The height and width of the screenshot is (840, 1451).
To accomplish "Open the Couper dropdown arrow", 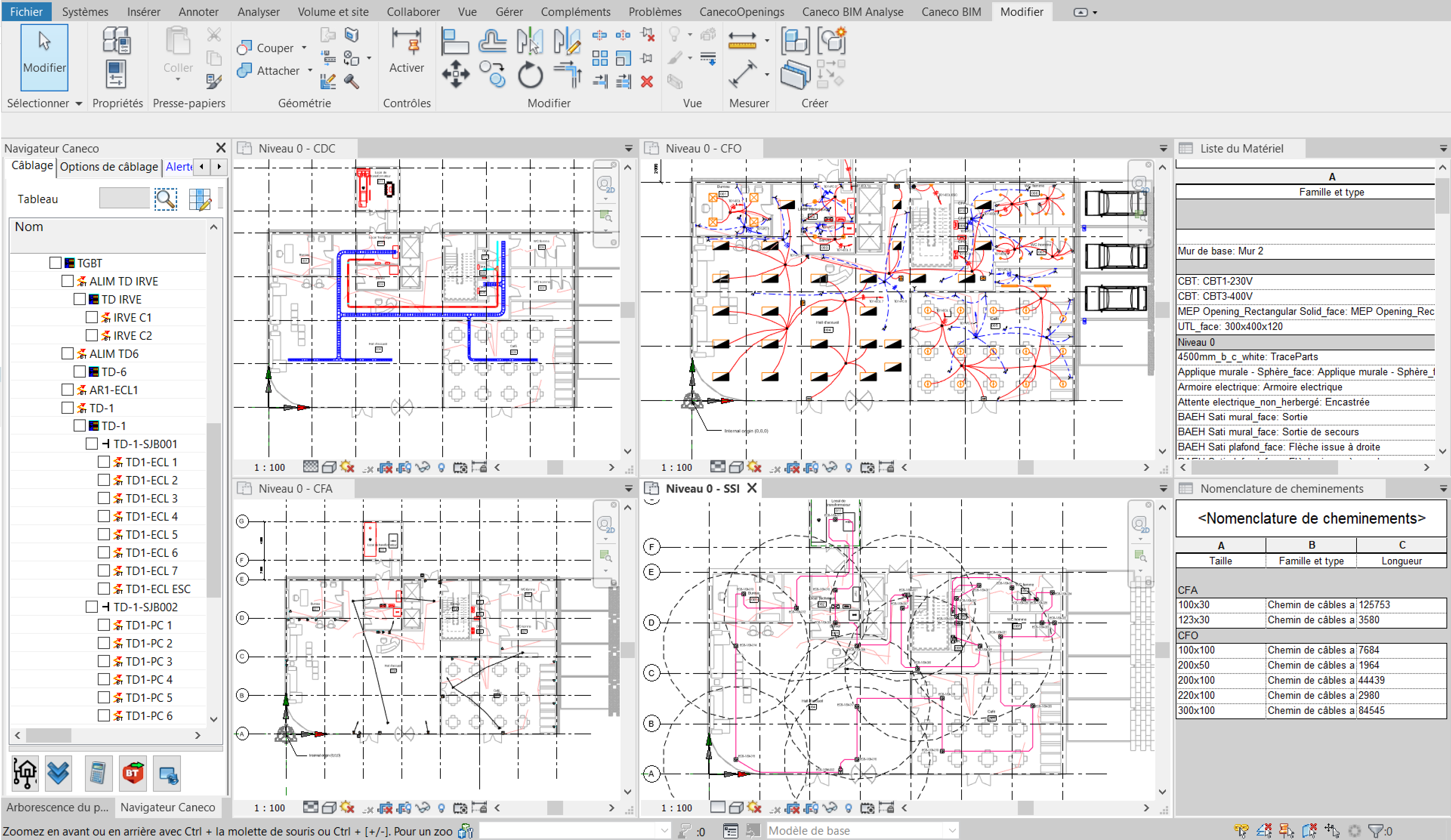I will click(x=303, y=48).
